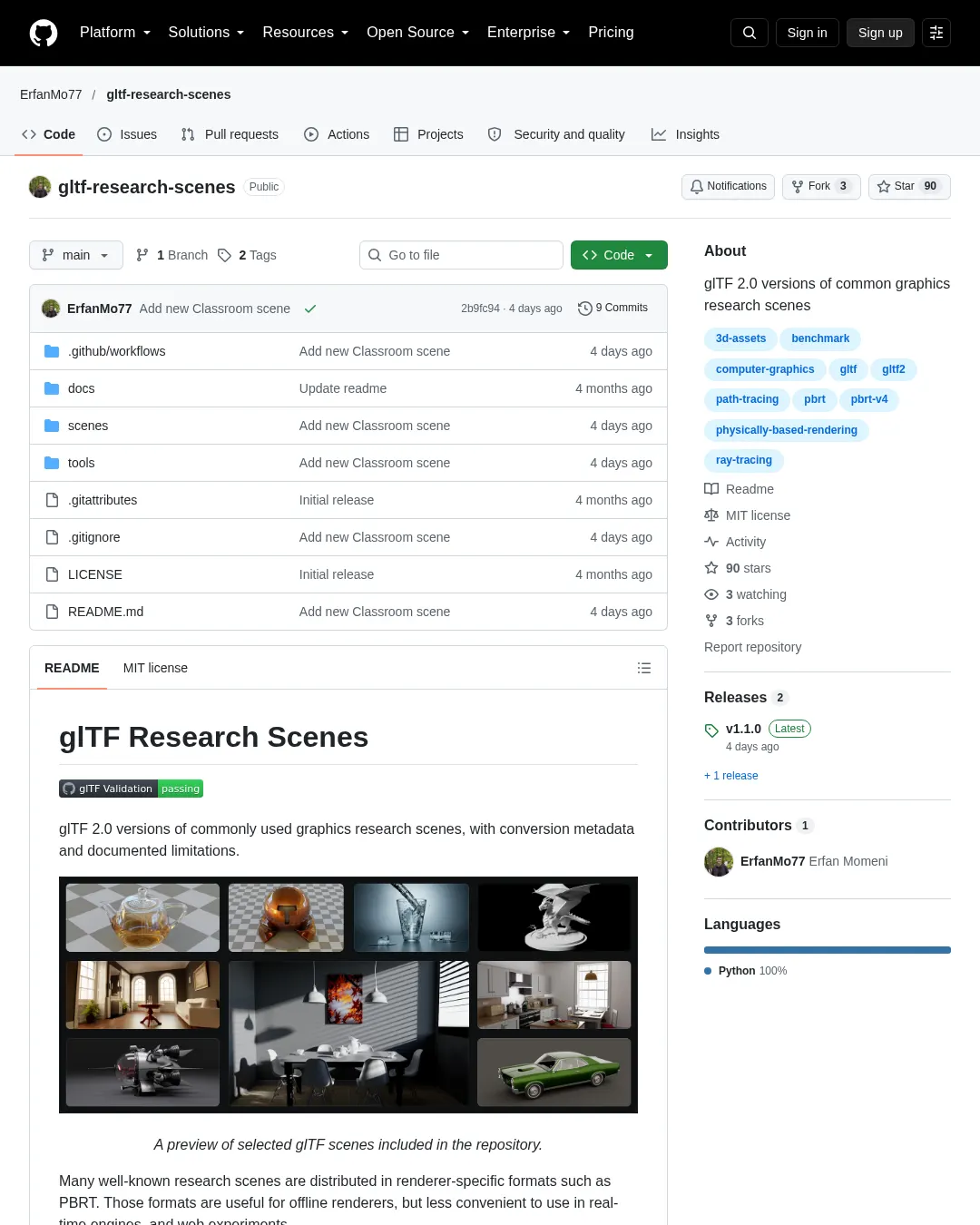Open Security and quality tab
This screenshot has height=1225, width=980.
(556, 134)
